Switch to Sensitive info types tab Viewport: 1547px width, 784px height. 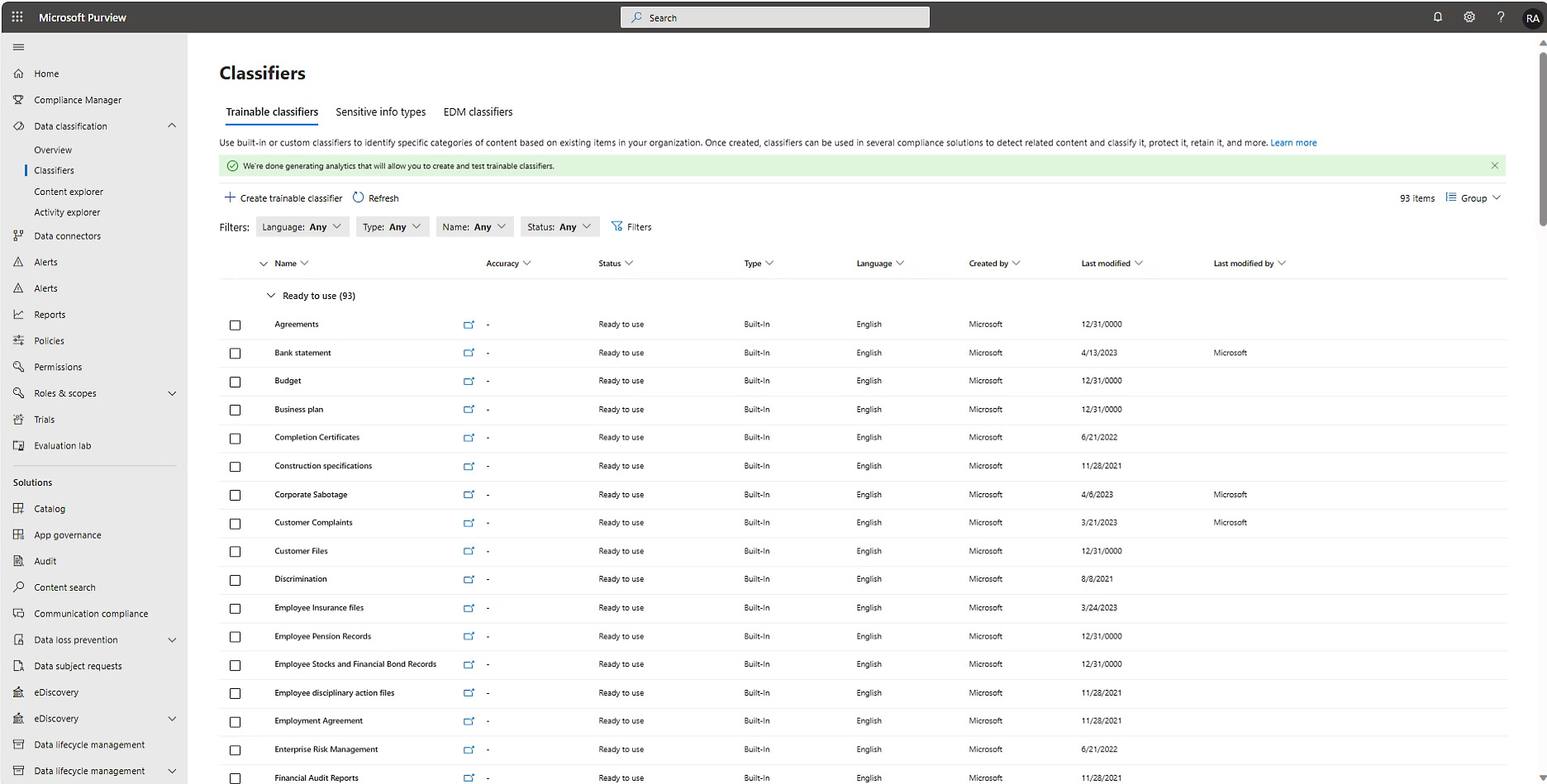tap(380, 112)
